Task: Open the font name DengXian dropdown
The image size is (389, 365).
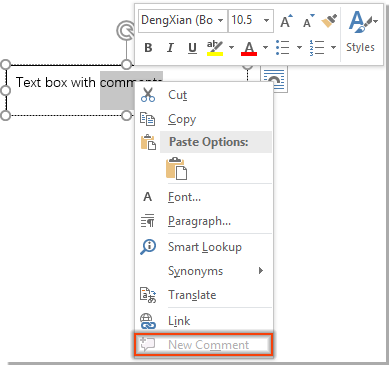Action: coord(220,21)
